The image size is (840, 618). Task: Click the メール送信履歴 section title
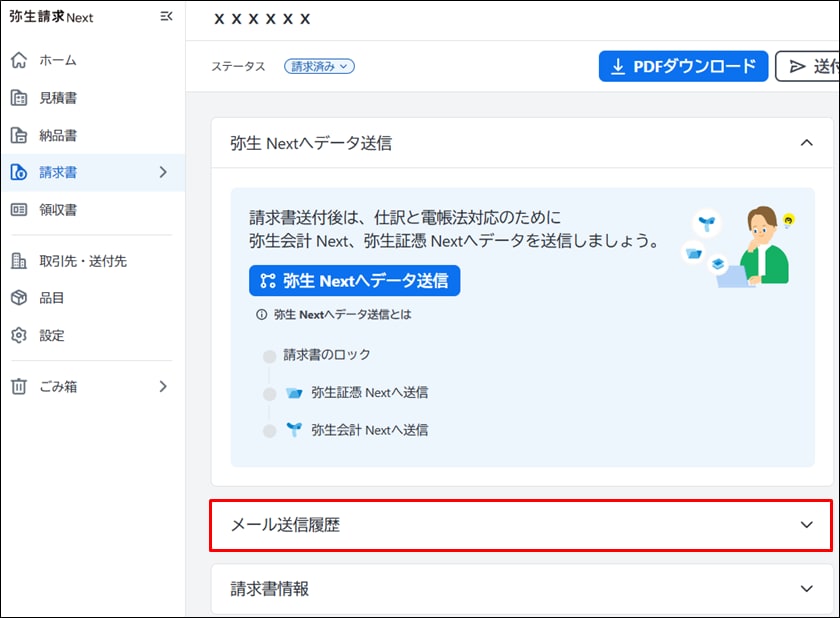pyautogui.click(x=286, y=525)
